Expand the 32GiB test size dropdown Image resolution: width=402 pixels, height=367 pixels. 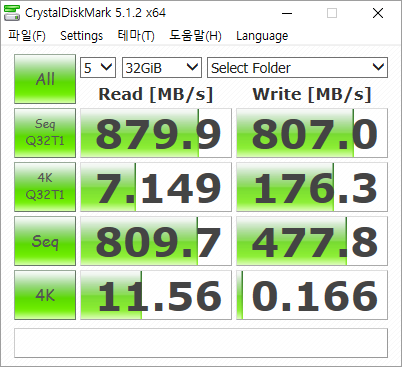point(162,68)
